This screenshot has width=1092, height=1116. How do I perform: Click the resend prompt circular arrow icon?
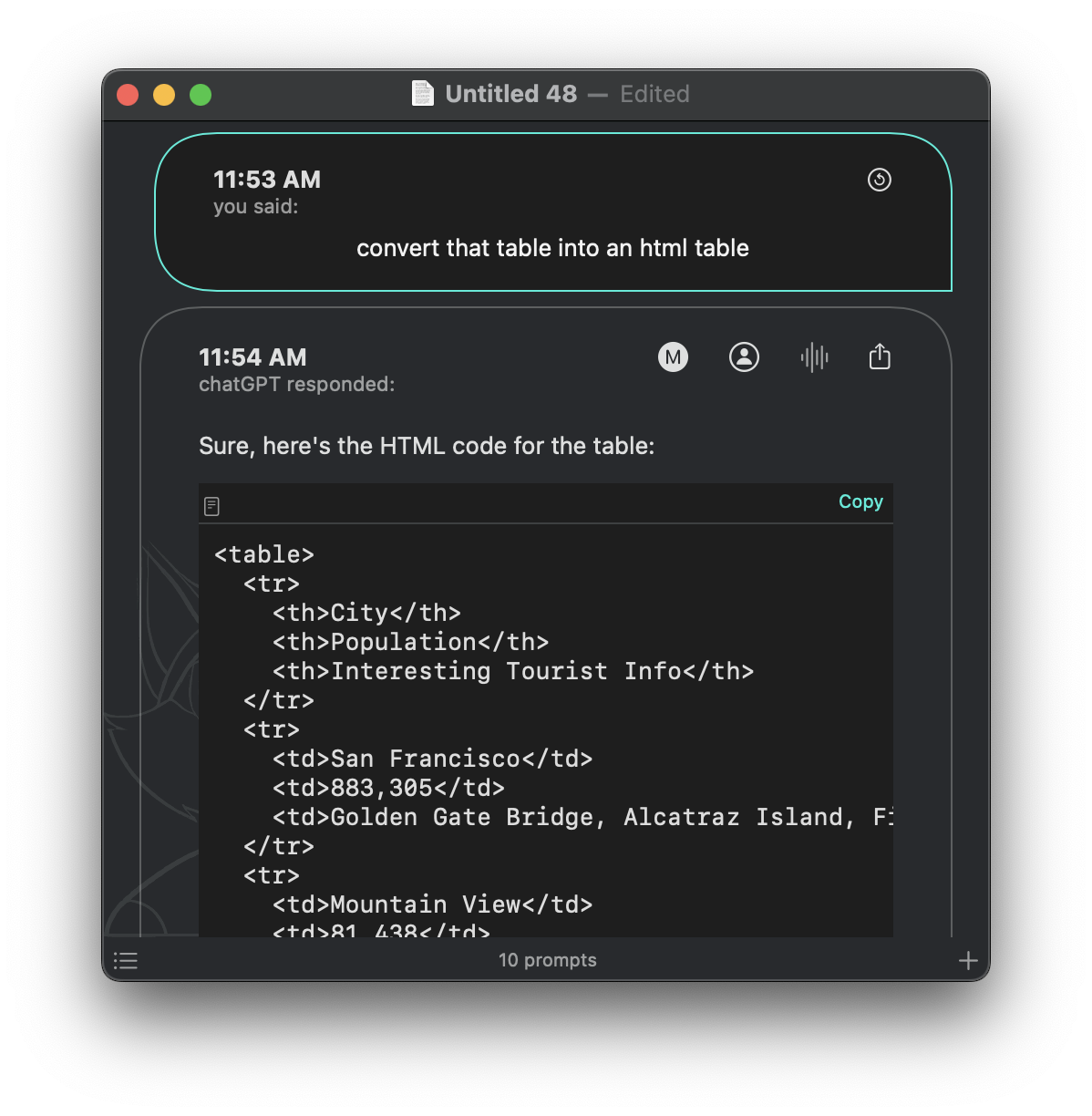[879, 180]
